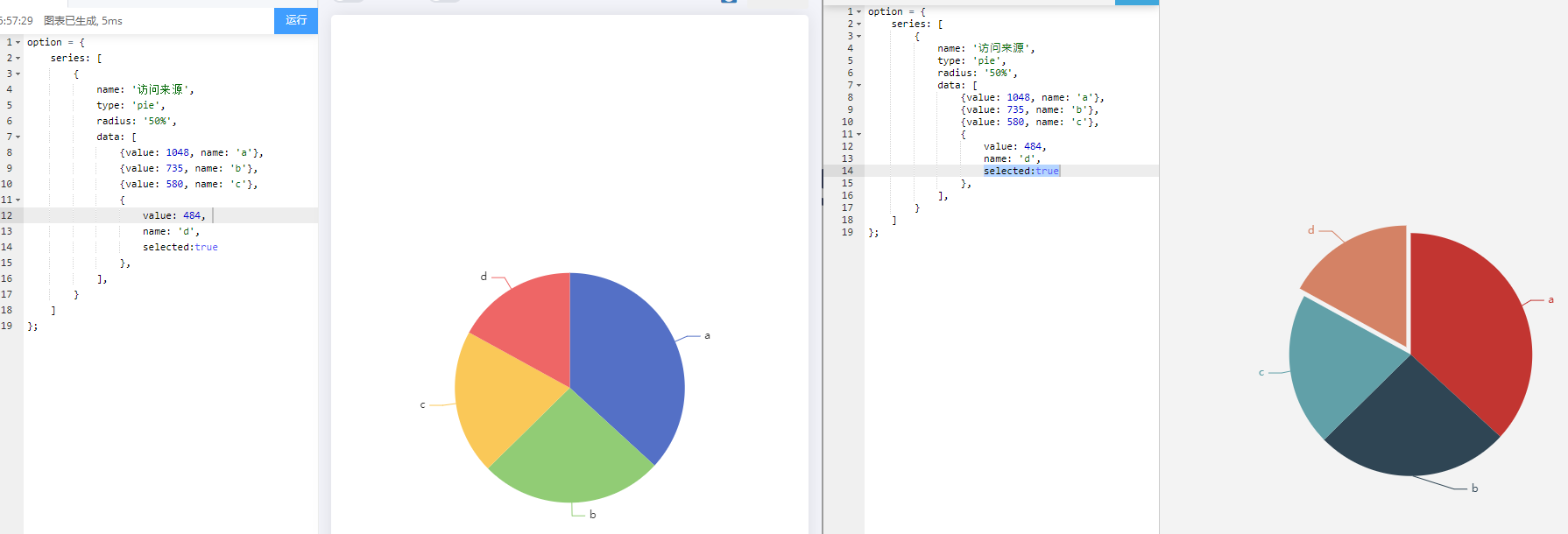Click "radius: '50%'," in the right editor
Screen dimensions: 1568x534
[978, 73]
